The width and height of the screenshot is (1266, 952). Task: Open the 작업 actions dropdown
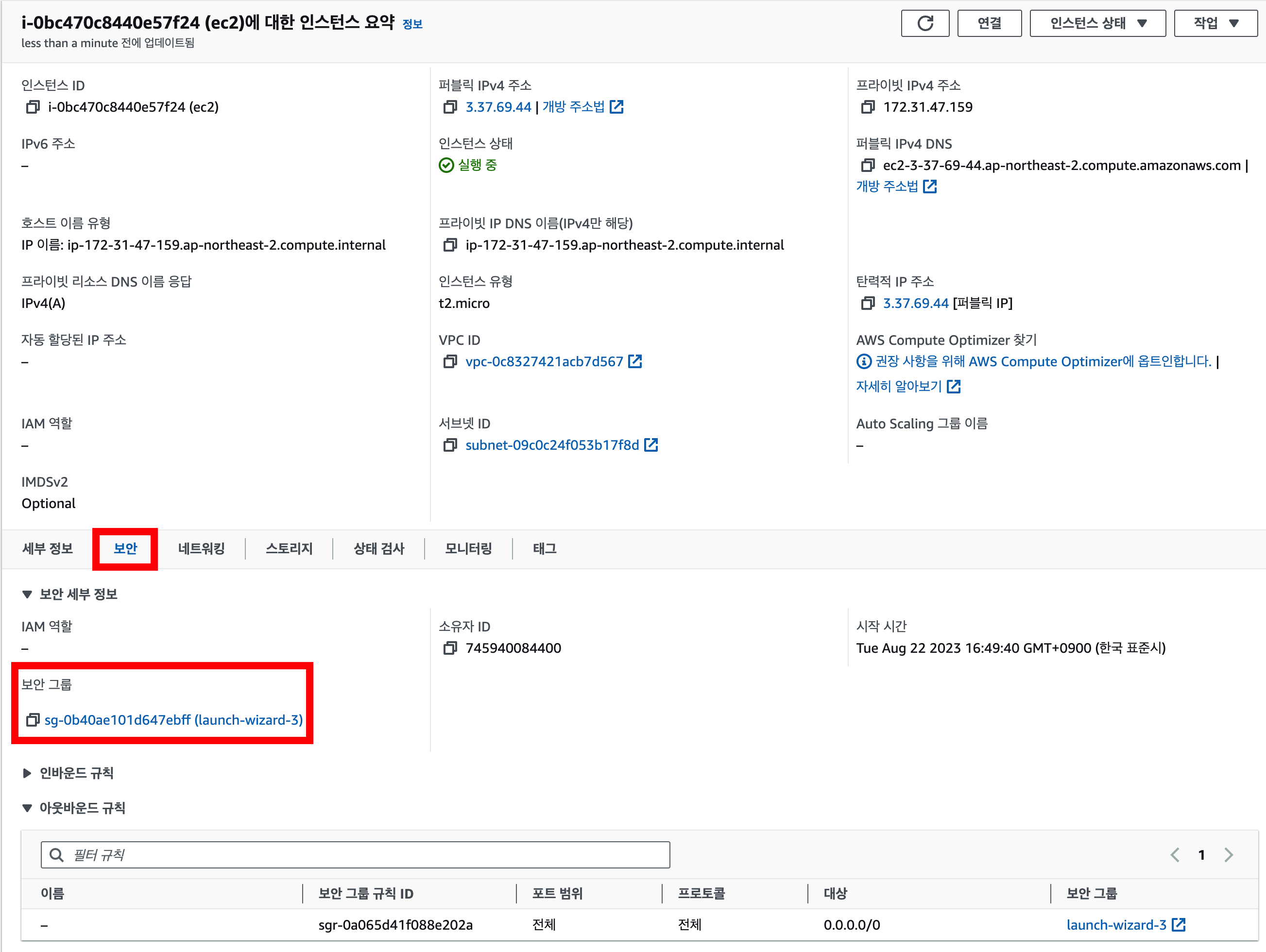(1215, 23)
